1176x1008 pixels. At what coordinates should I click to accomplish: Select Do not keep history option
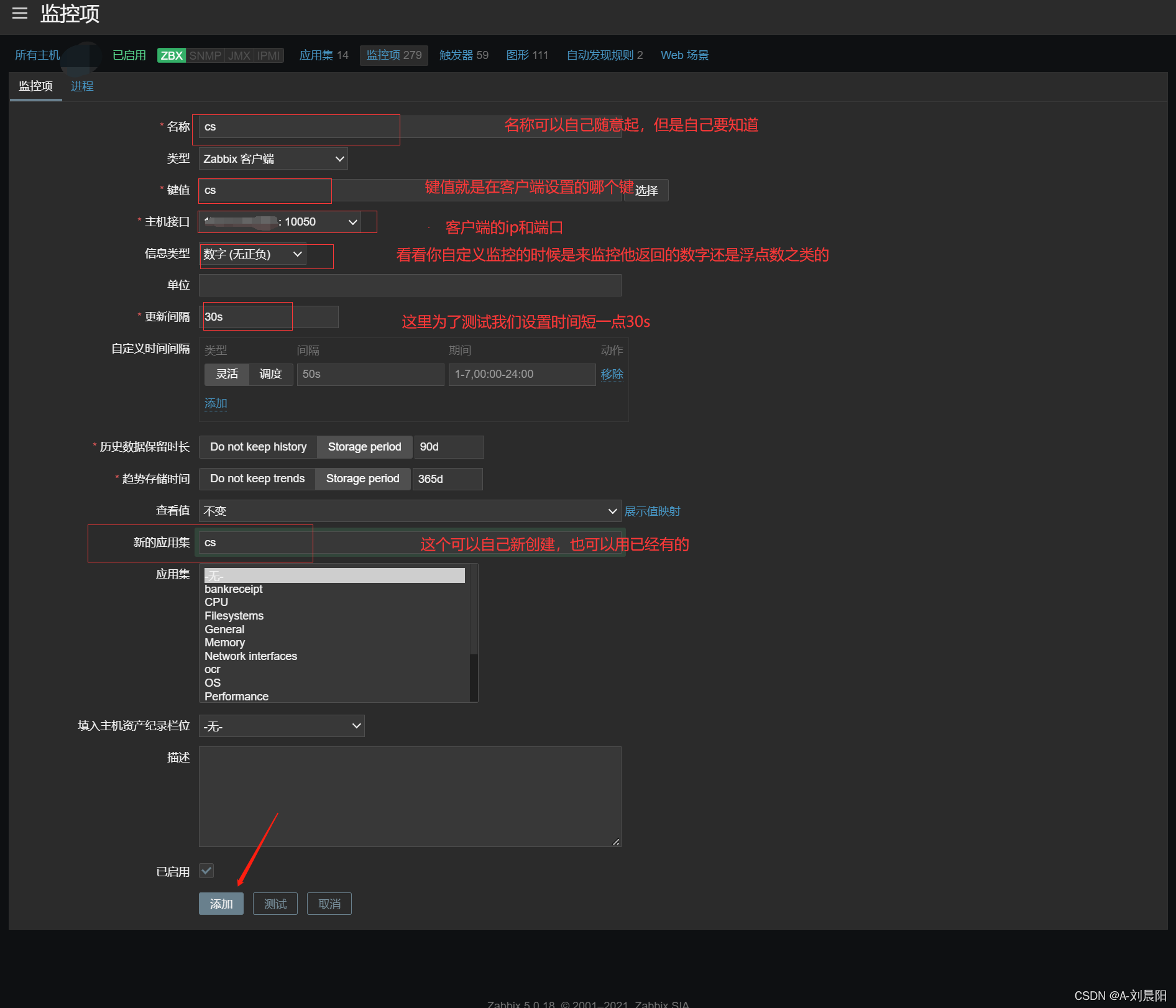coord(258,447)
